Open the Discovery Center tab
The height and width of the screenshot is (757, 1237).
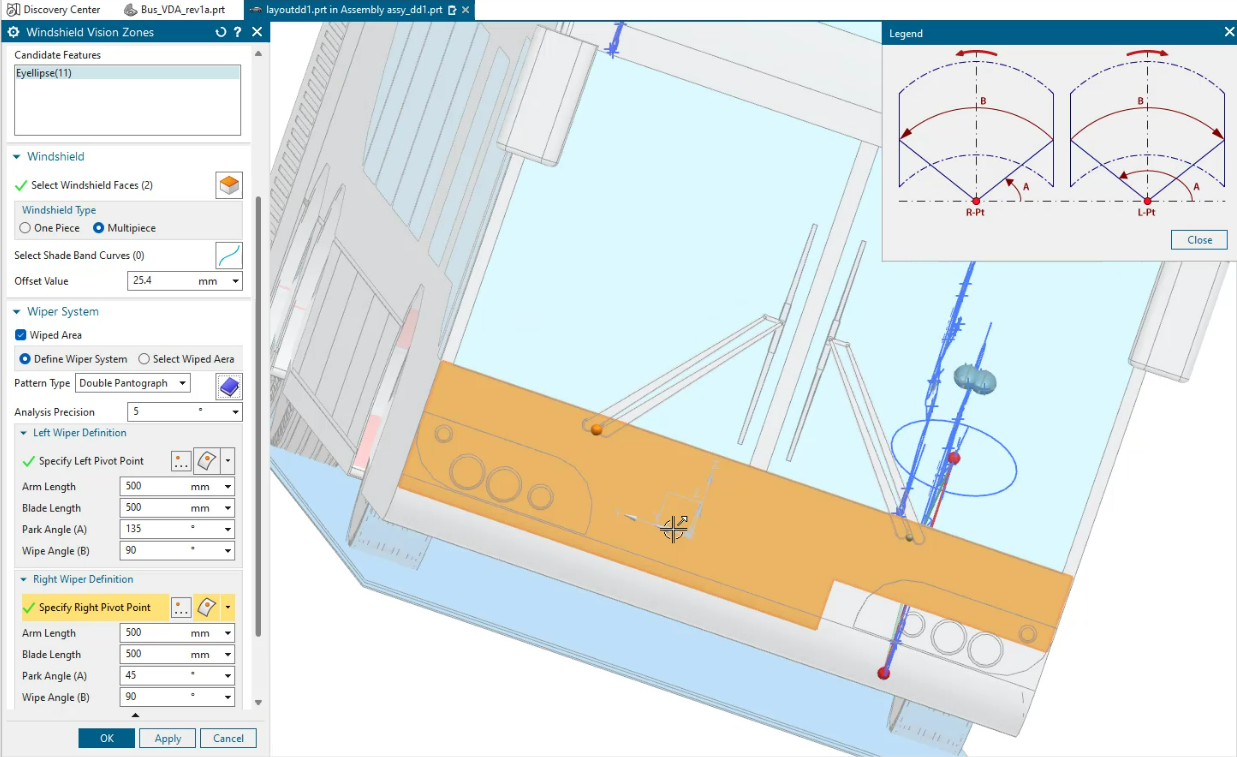(55, 9)
